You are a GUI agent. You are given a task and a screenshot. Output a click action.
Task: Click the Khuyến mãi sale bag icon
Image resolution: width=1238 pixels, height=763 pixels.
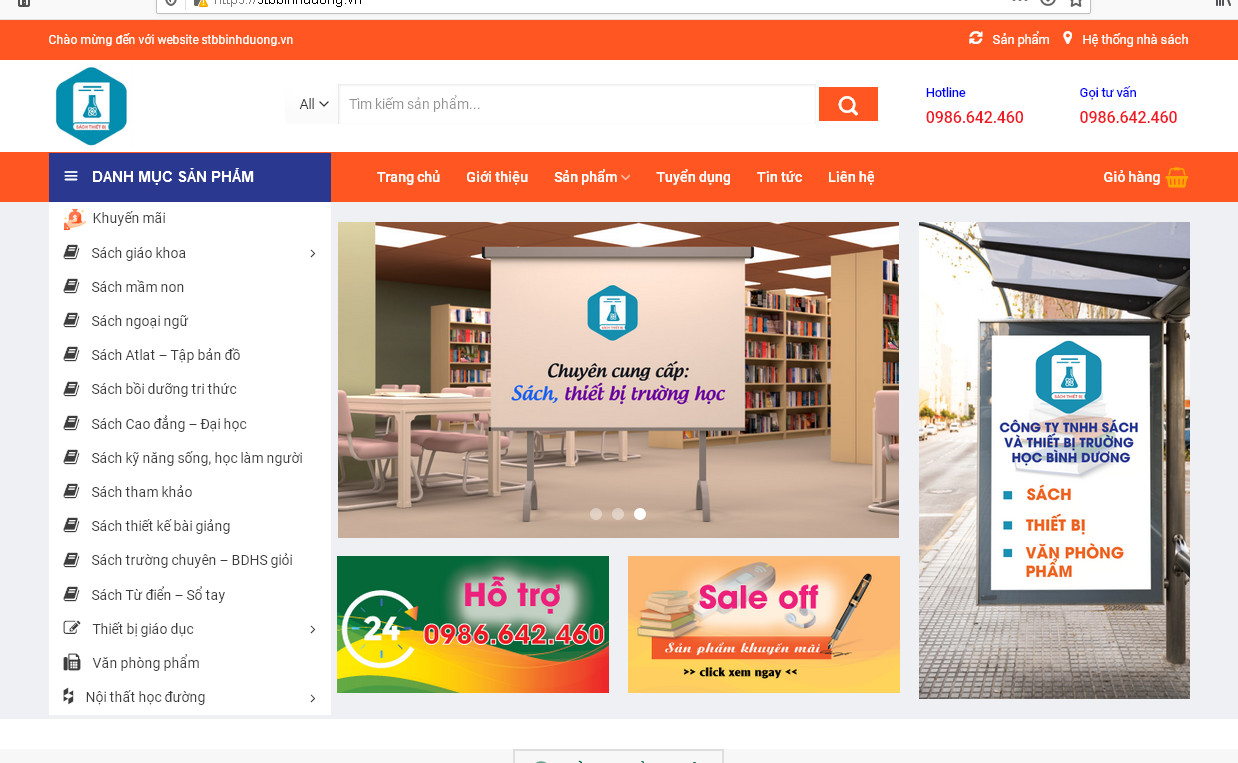coord(74,219)
